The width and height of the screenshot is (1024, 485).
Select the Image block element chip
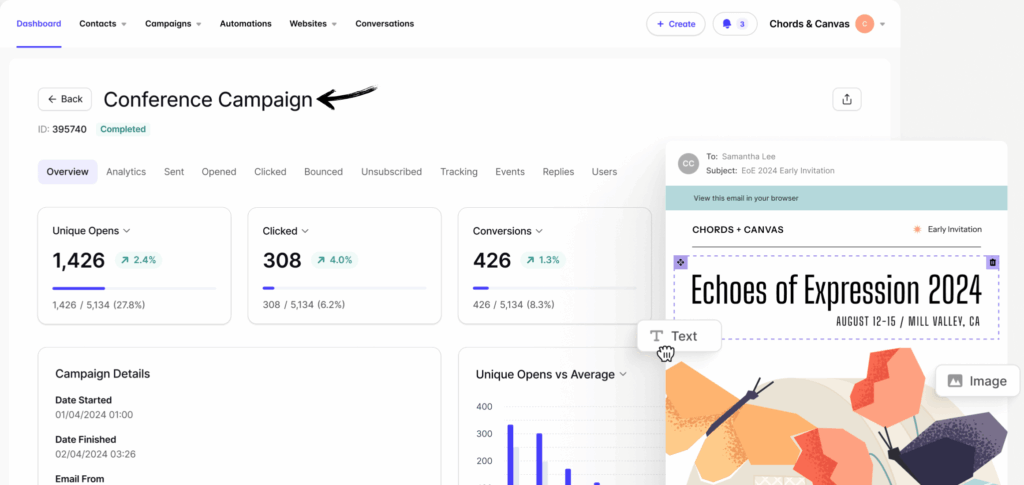coord(978,381)
